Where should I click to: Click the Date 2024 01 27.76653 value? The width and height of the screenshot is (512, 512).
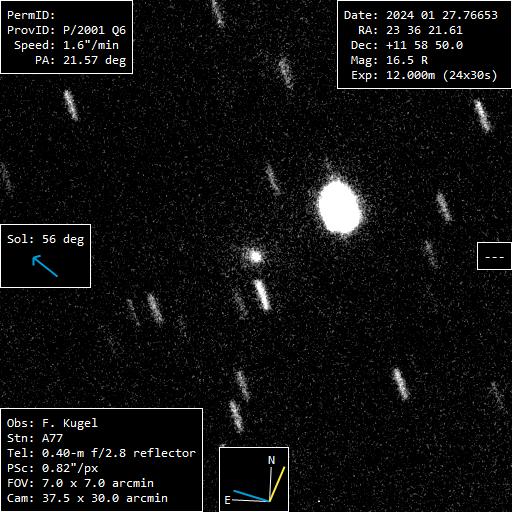point(442,15)
